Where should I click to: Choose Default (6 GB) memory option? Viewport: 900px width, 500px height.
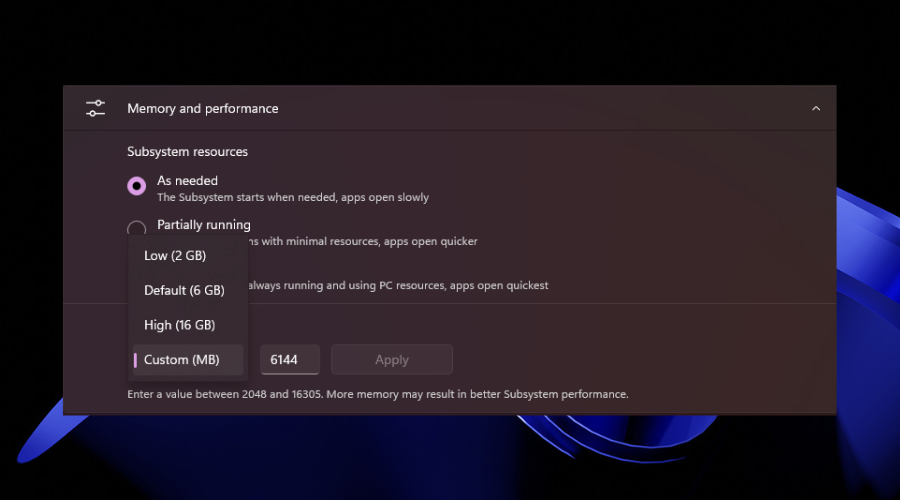(x=188, y=290)
